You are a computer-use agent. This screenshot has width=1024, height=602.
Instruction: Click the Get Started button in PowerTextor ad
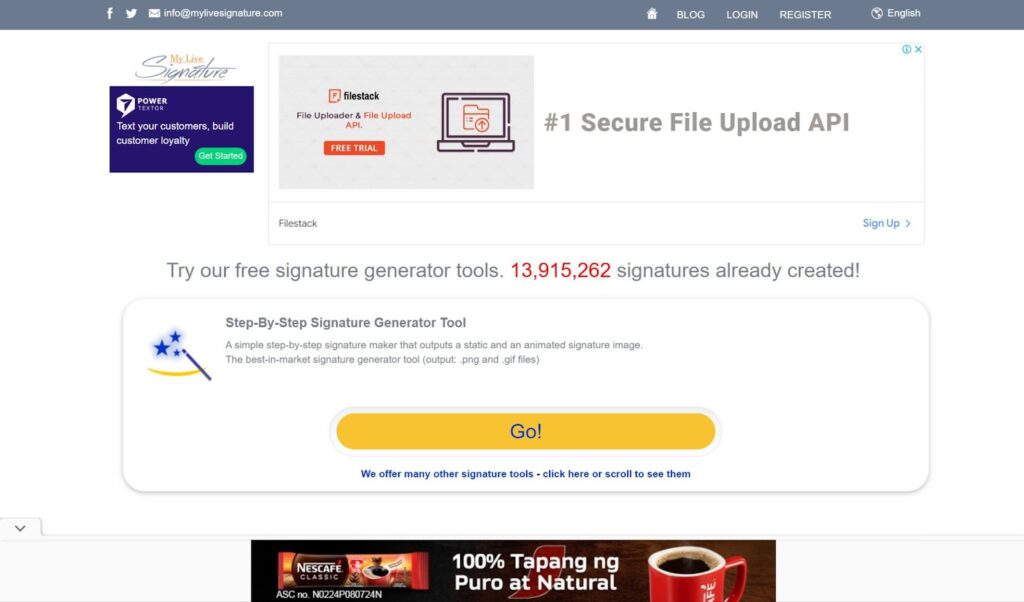(x=220, y=156)
